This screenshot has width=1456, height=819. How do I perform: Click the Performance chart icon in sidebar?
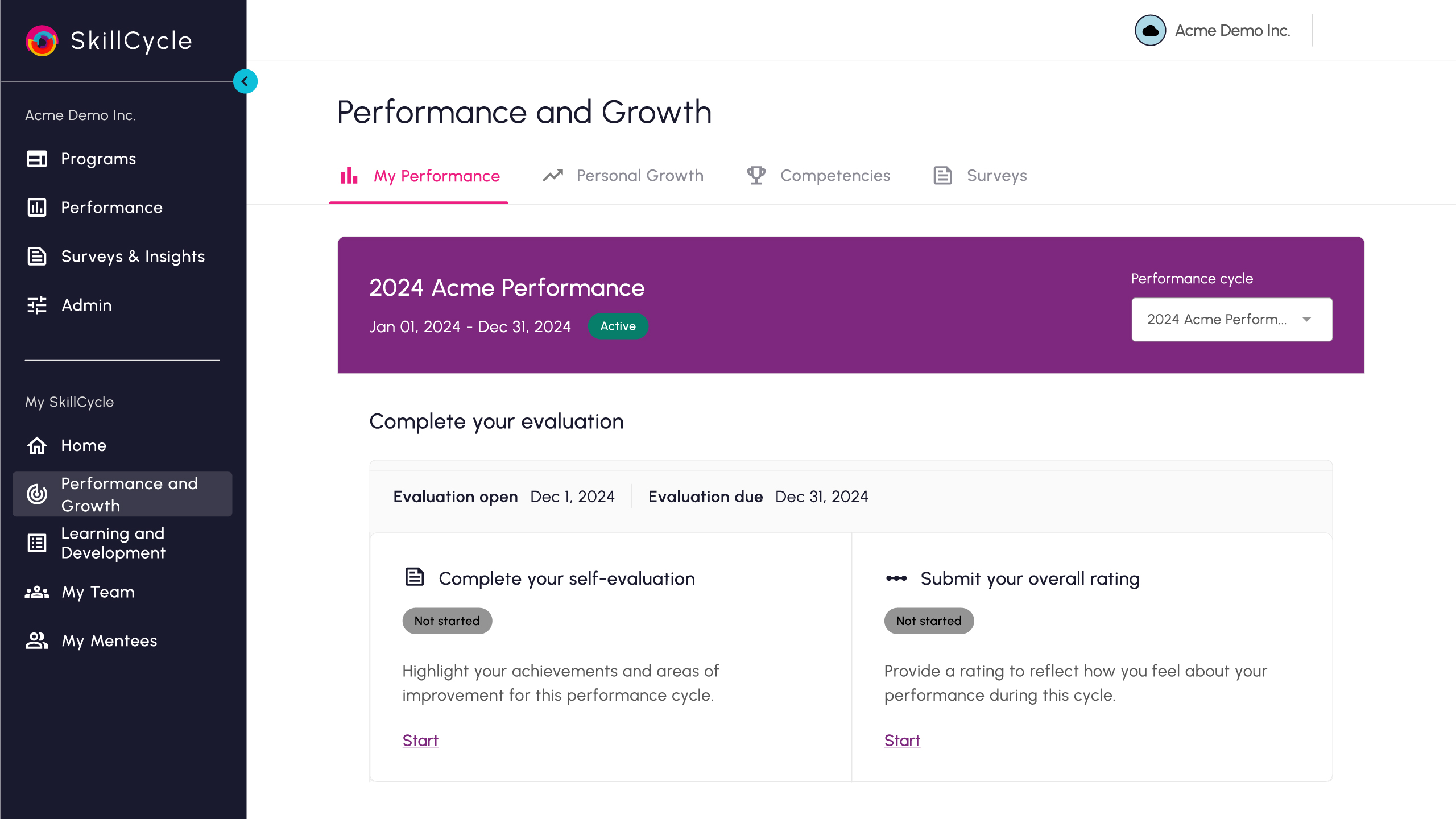click(x=37, y=208)
